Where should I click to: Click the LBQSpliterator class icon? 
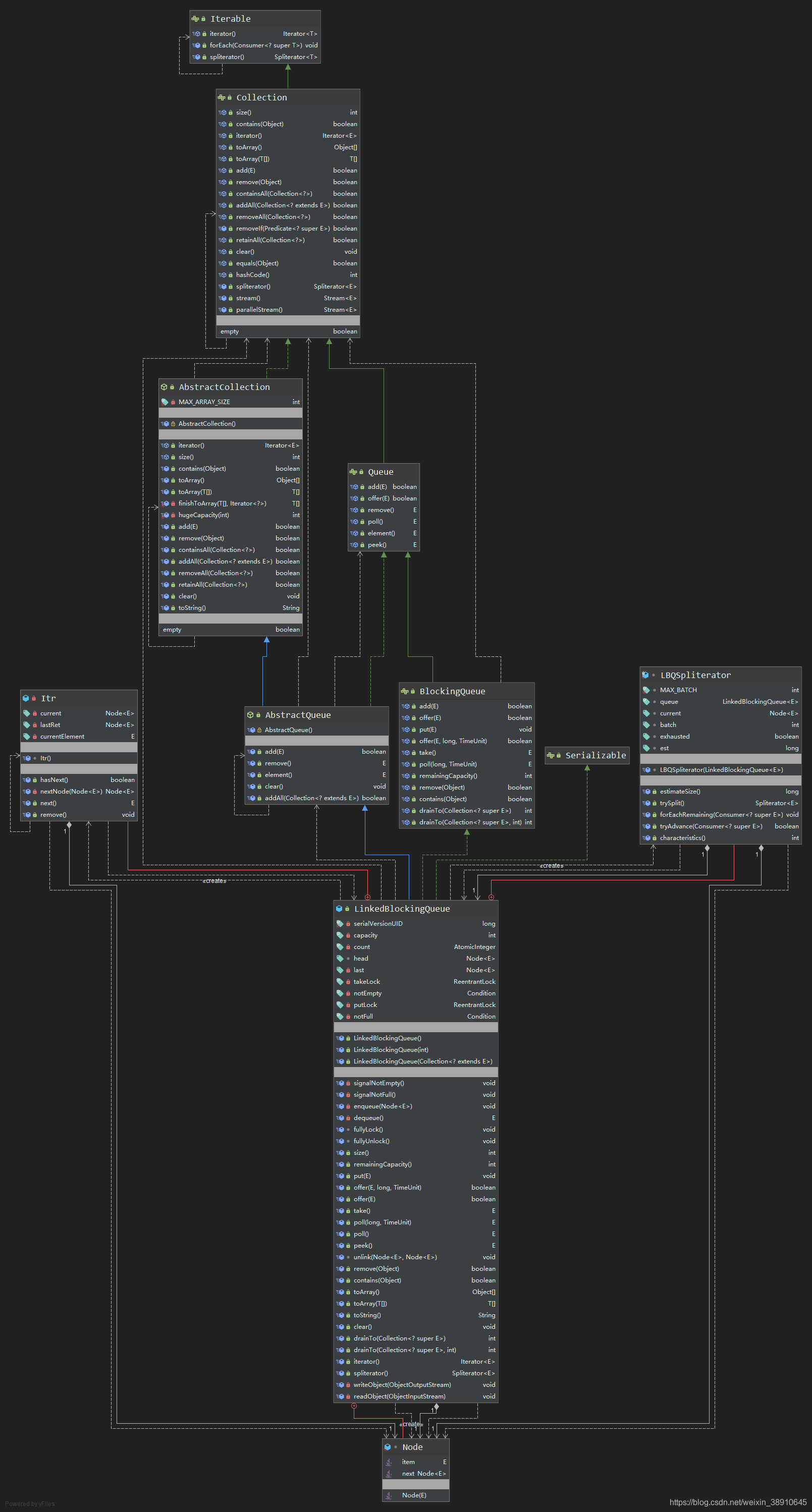[x=644, y=675]
